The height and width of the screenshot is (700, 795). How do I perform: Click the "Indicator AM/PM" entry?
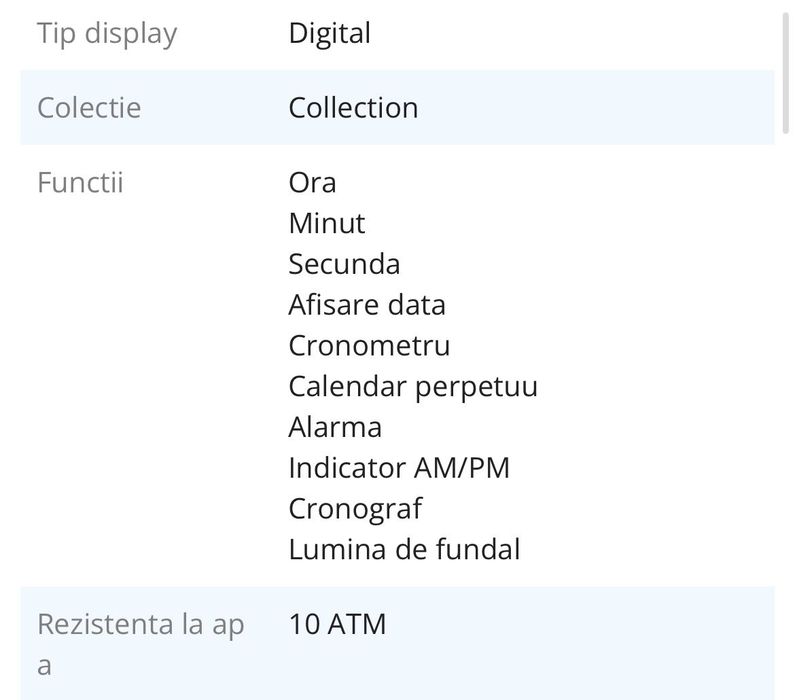point(399,467)
